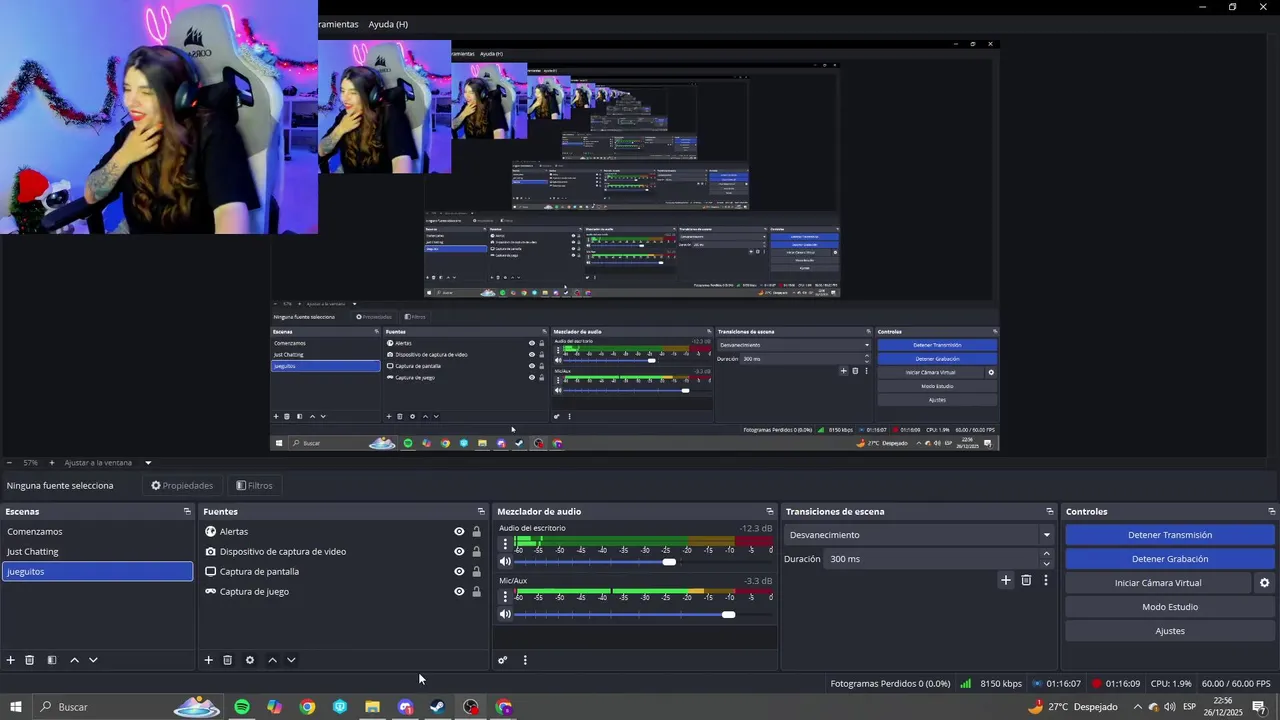Adjust Mic/Aux volume slider
The width and height of the screenshot is (1280, 720).
coord(728,614)
